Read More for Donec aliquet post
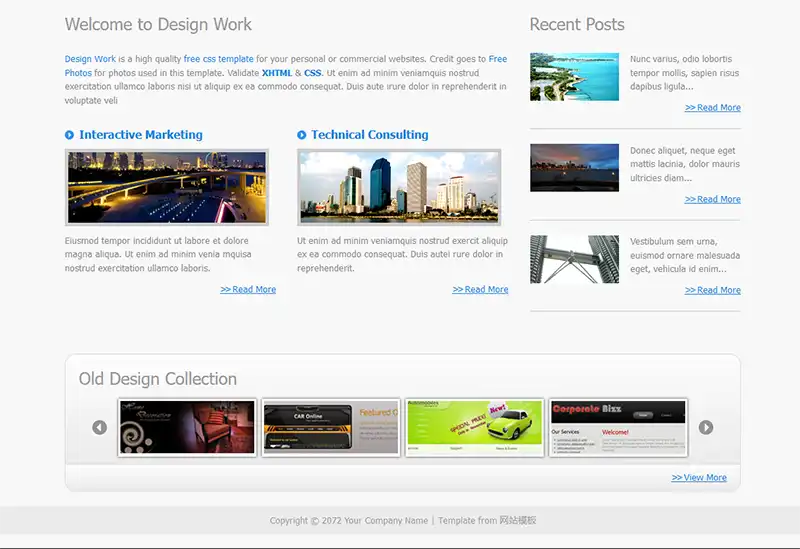The height and width of the screenshot is (549, 800). point(713,199)
